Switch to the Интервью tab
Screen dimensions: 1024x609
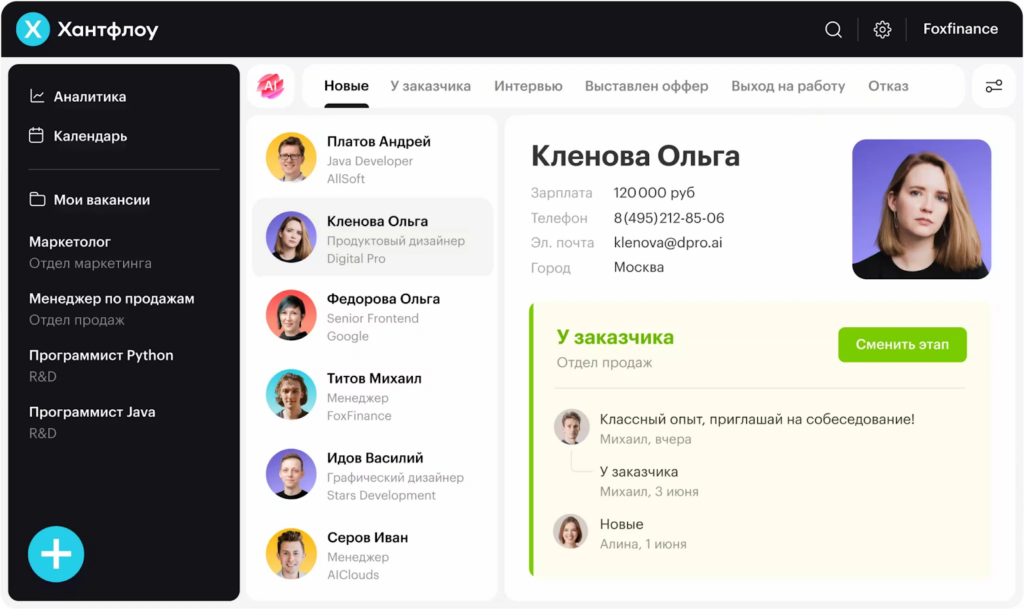pos(528,86)
